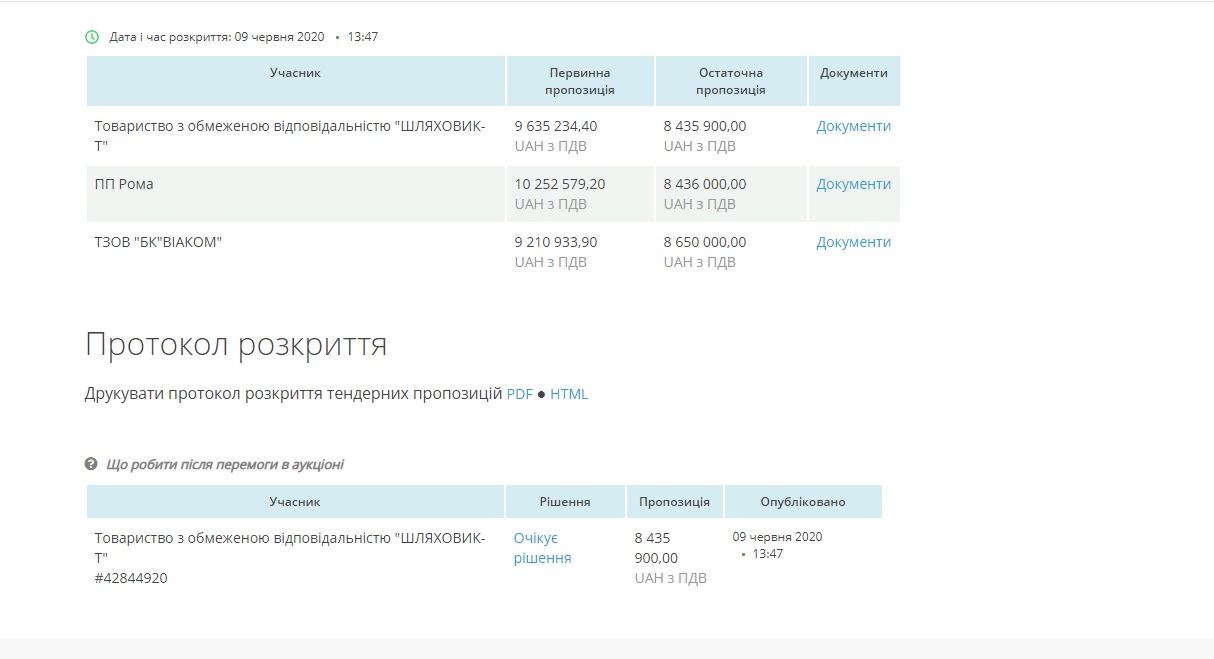Click the green clock icon beside disclosure date
Viewport: 1214px width, 659px height.
[92, 37]
